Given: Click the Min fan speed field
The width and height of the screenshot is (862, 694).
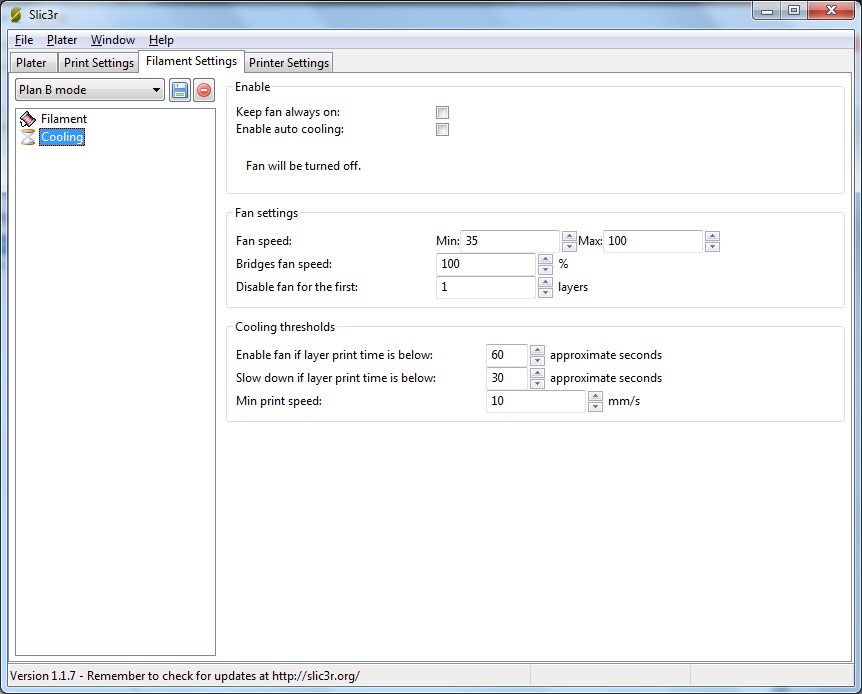Looking at the screenshot, I should point(510,241).
